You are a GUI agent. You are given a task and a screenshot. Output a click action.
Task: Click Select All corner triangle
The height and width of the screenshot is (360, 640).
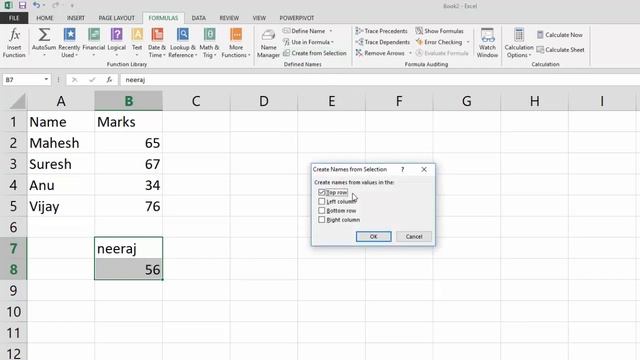[18, 101]
